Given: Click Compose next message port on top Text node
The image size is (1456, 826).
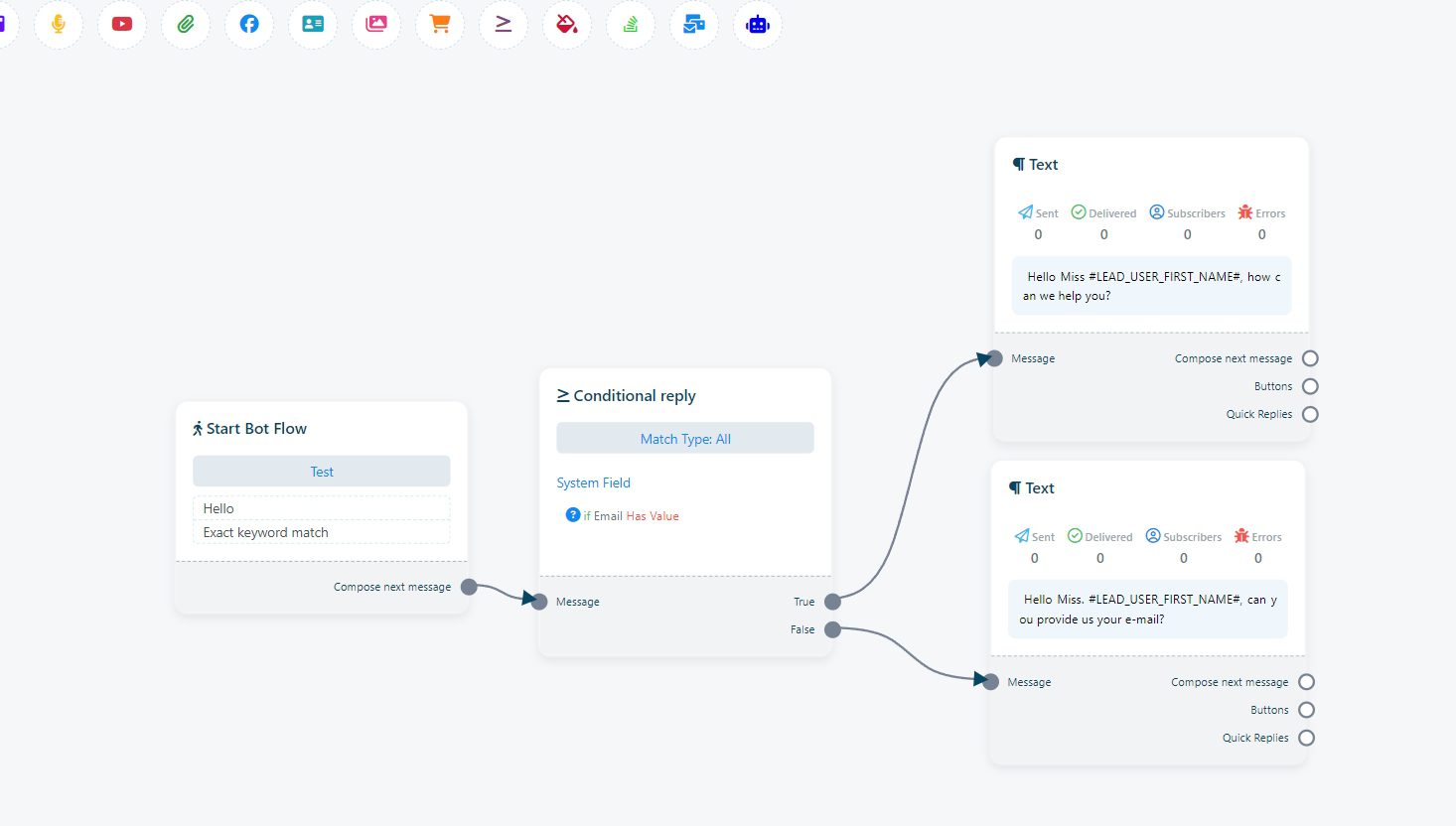Looking at the screenshot, I should coord(1310,358).
